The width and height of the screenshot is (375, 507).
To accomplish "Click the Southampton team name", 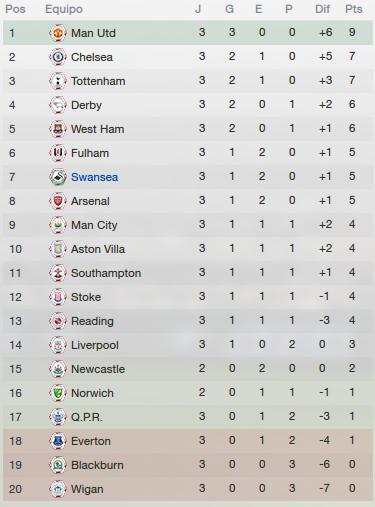I will [106, 273].
